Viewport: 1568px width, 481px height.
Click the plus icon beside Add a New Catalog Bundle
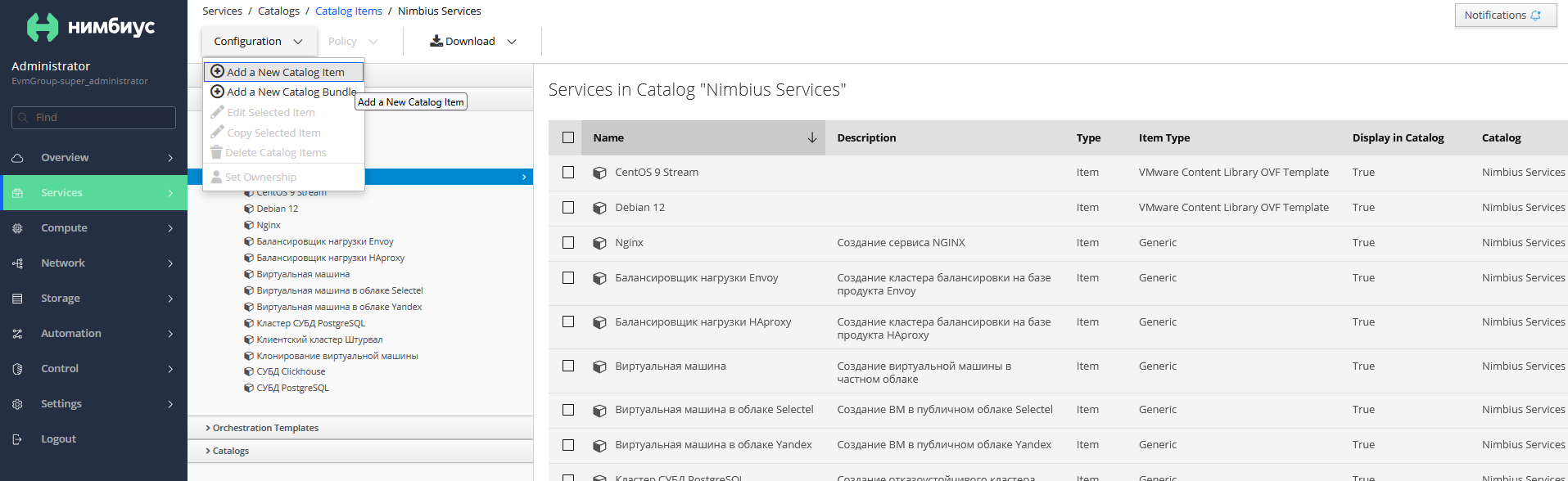[x=218, y=92]
